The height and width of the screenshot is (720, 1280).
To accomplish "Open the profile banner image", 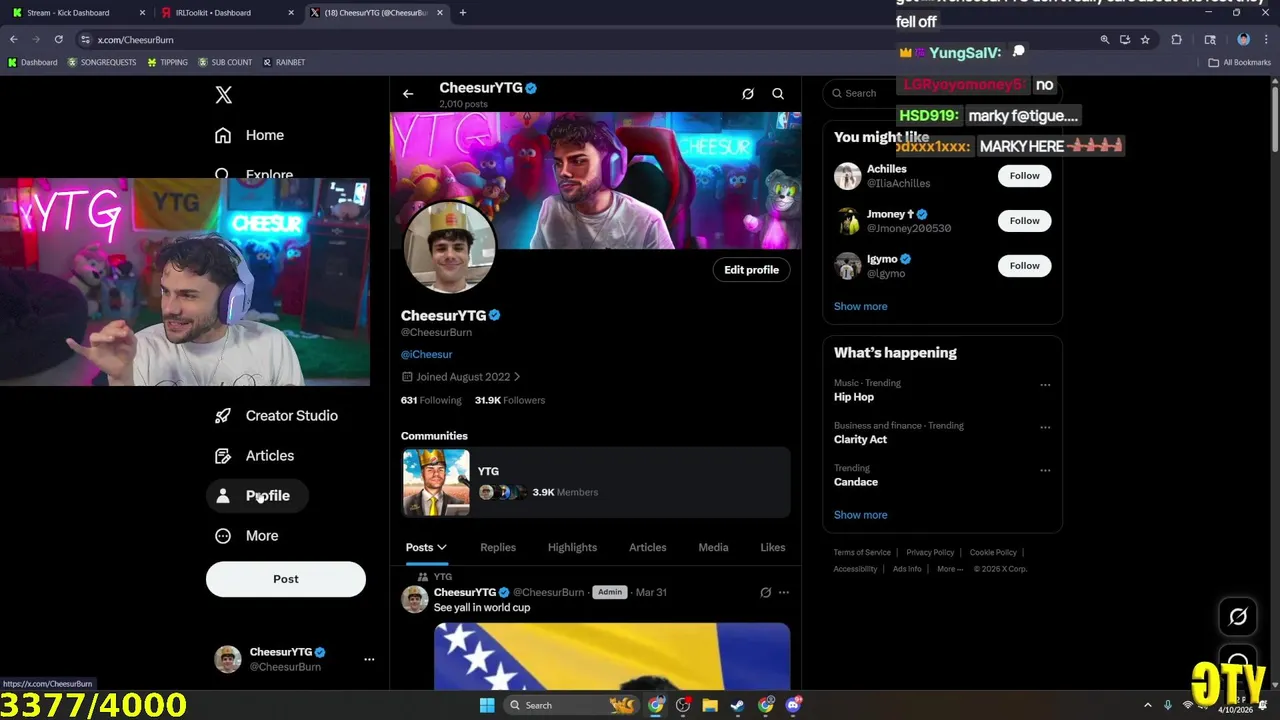I will click(x=596, y=180).
